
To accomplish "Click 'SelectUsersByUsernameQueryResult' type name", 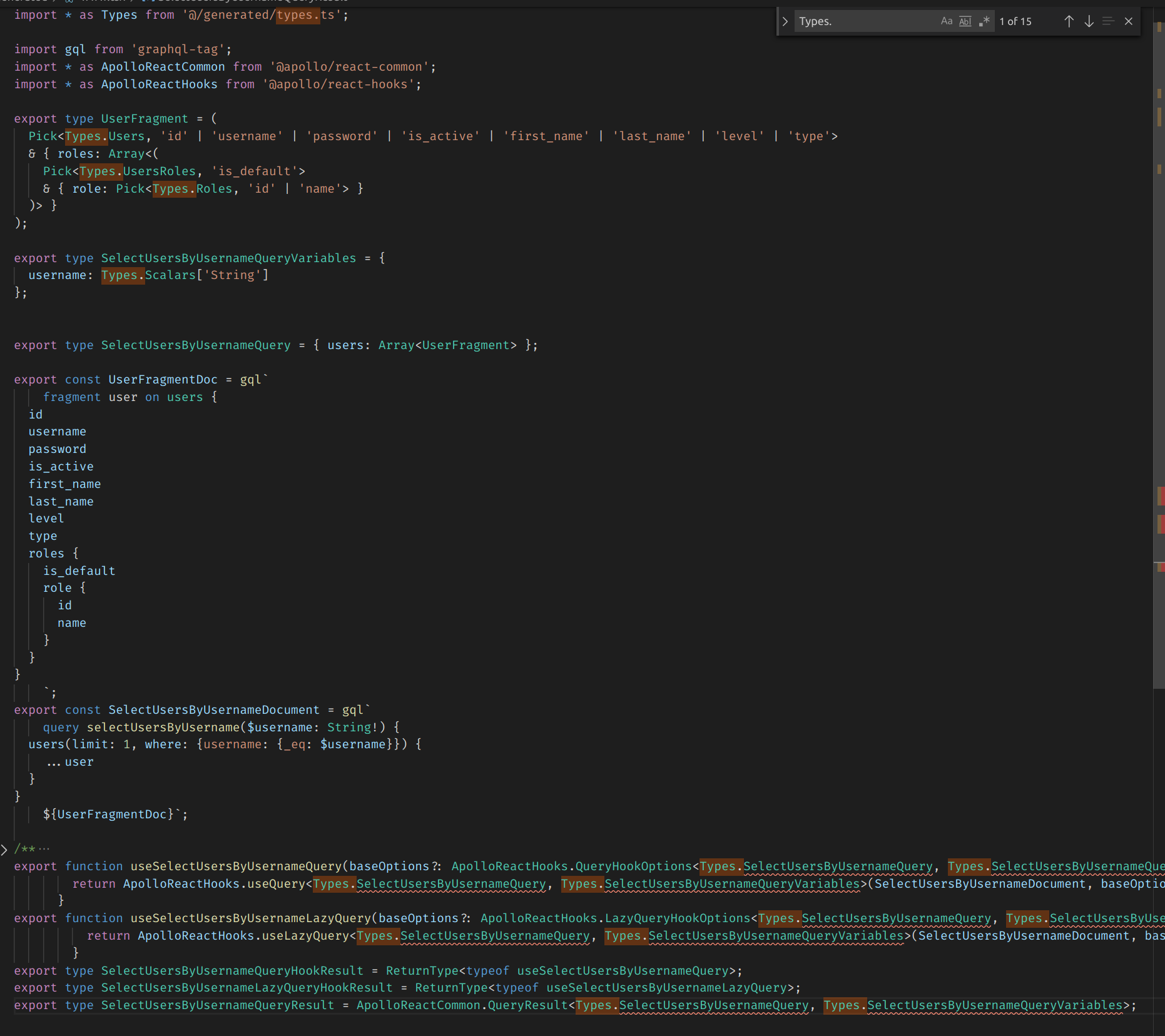I will [218, 1005].
